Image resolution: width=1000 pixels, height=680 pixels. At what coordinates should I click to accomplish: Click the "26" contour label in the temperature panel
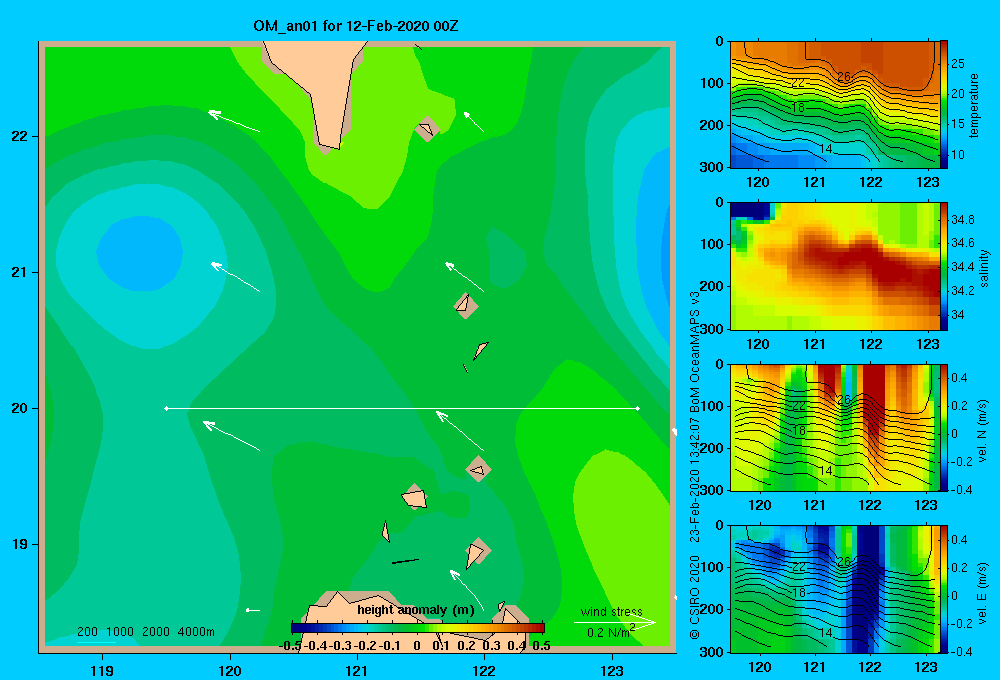tap(844, 77)
